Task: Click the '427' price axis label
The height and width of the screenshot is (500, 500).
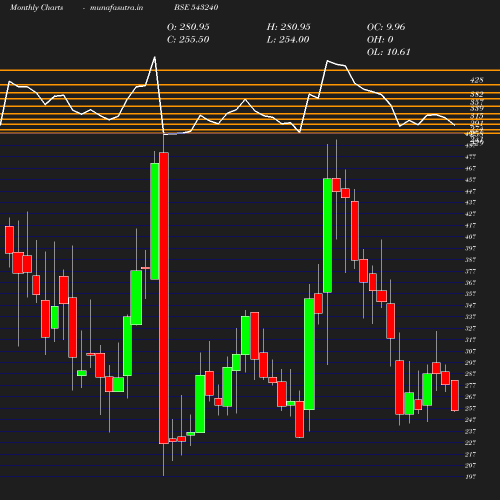Action: point(470,214)
